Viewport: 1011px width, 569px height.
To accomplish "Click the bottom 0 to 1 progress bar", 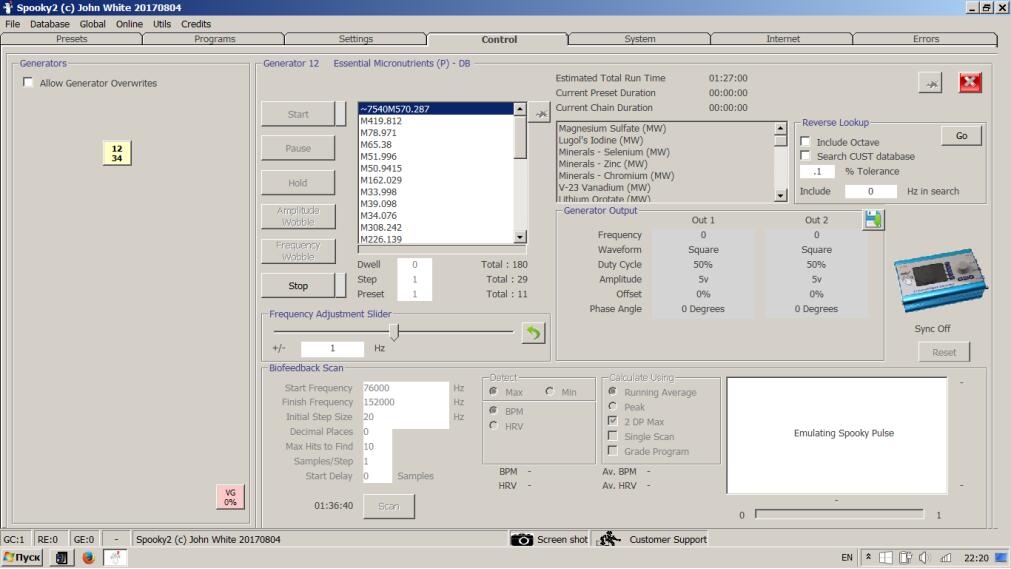I will coord(839,514).
